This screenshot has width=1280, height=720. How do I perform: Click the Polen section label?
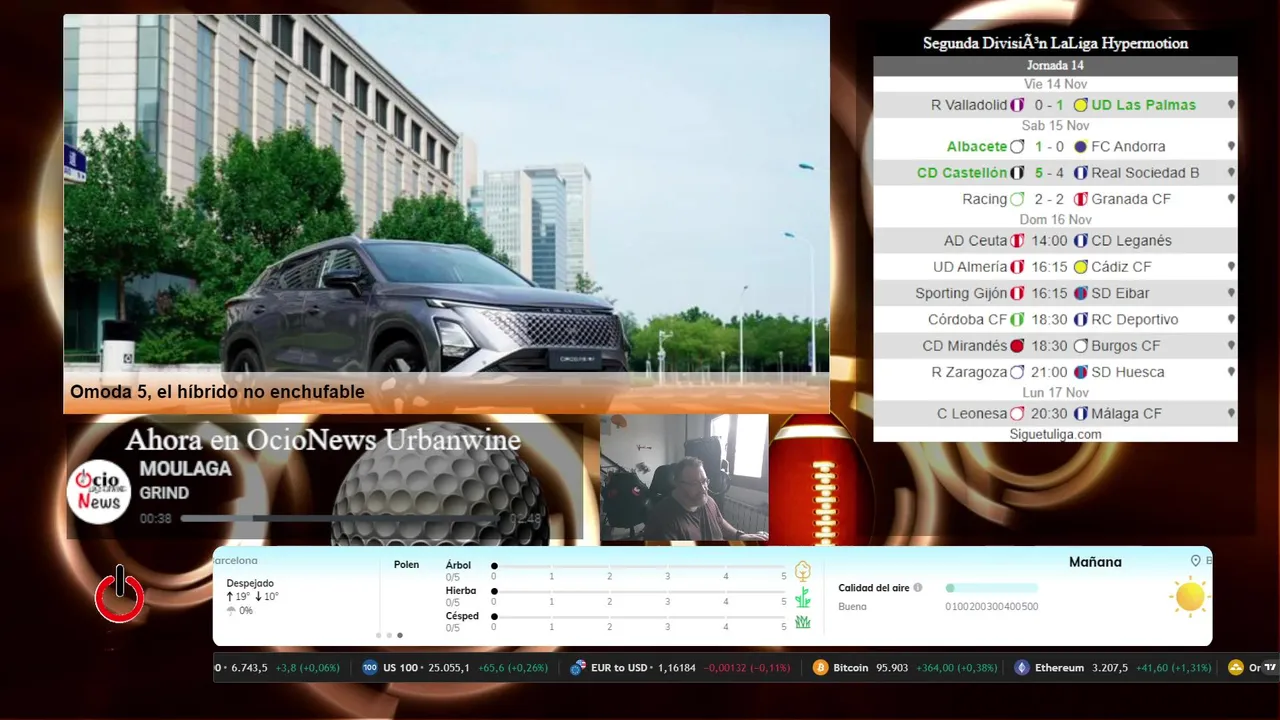(406, 564)
